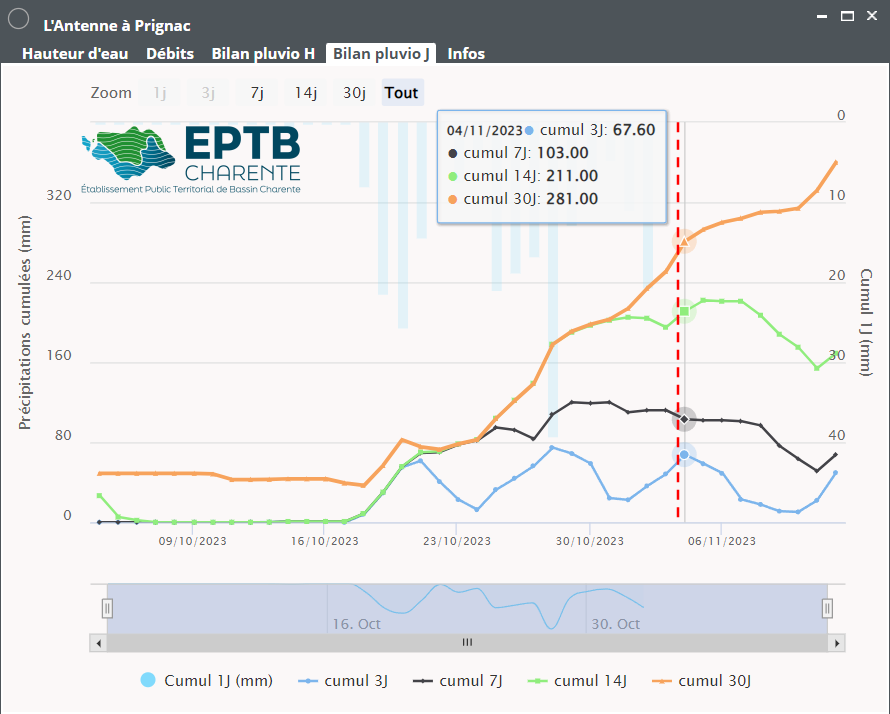Click the Précipitations cumulées (mm) axis title
This screenshot has width=890, height=714.
(x=24, y=322)
